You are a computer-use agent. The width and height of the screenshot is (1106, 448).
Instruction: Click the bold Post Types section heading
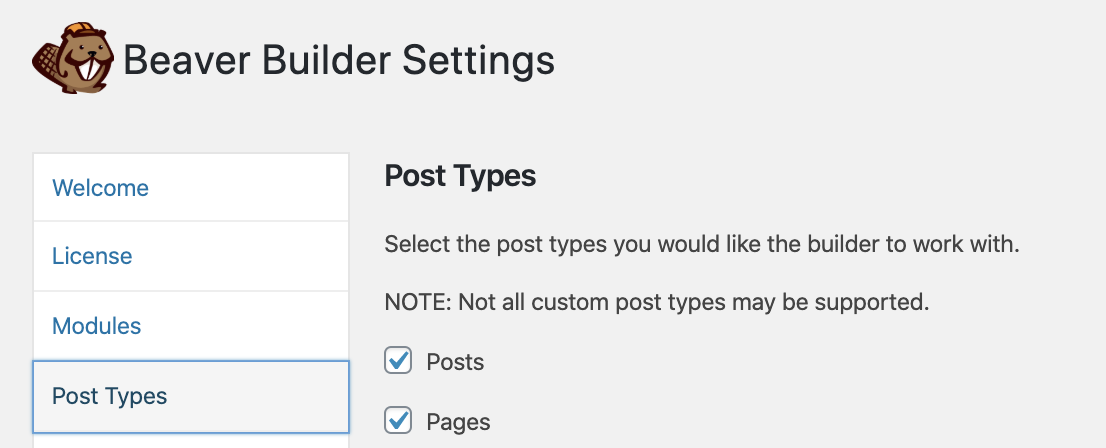[460, 176]
